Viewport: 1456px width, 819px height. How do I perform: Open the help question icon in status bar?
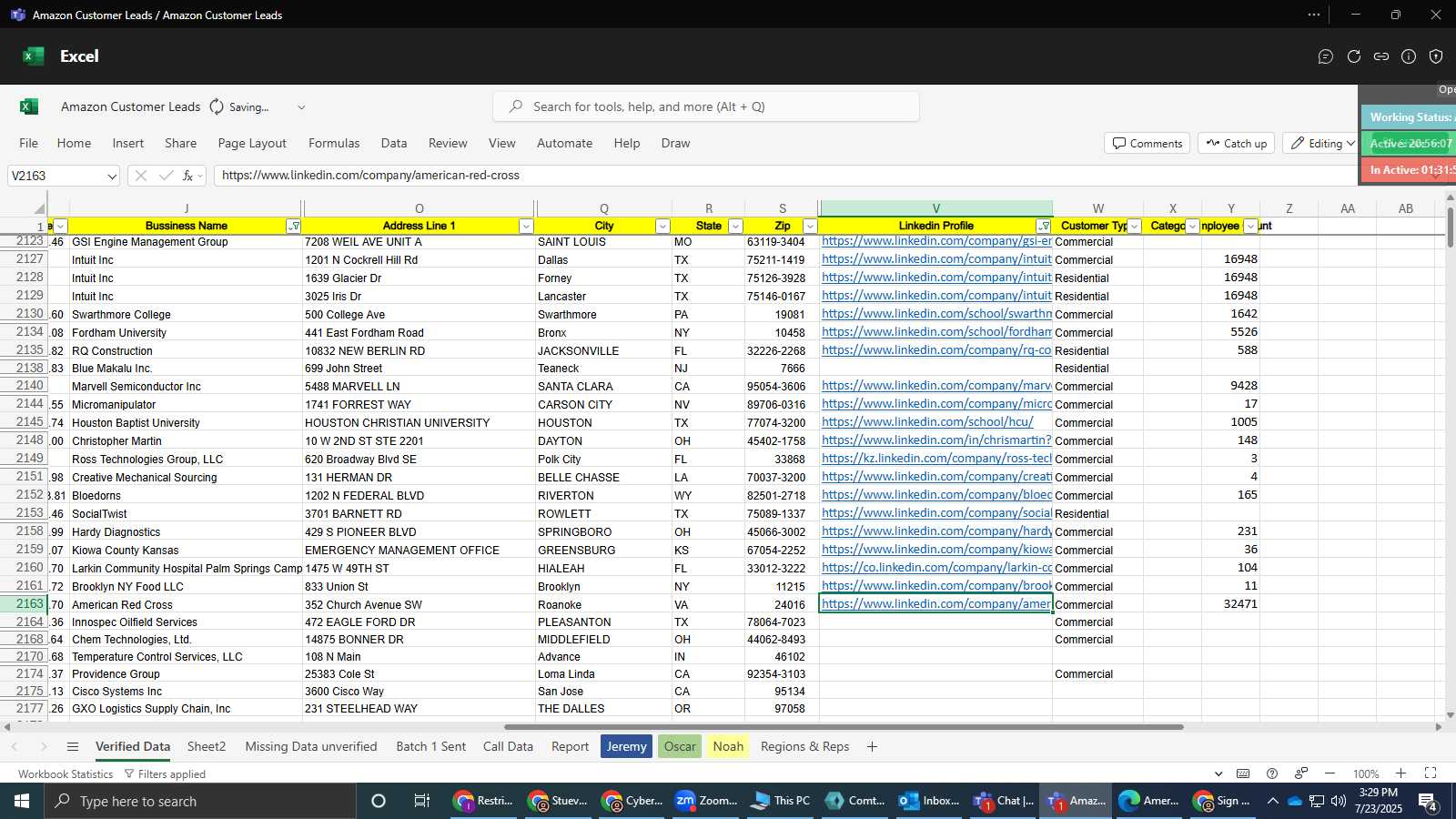point(1272,773)
